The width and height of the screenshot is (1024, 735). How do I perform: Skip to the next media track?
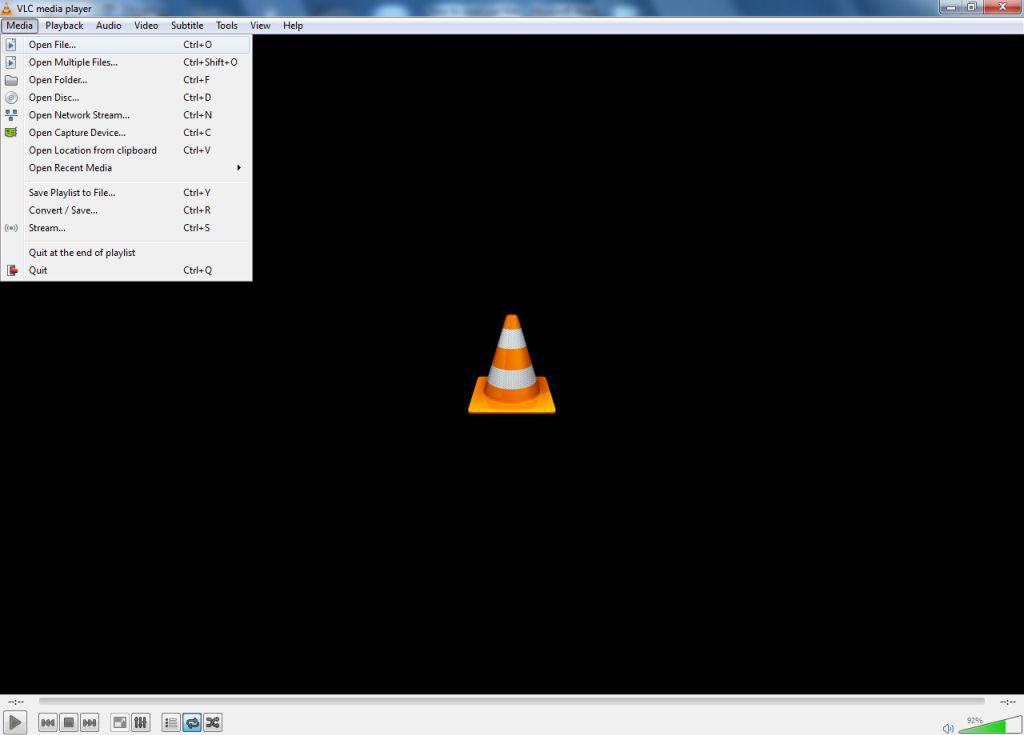[90, 722]
